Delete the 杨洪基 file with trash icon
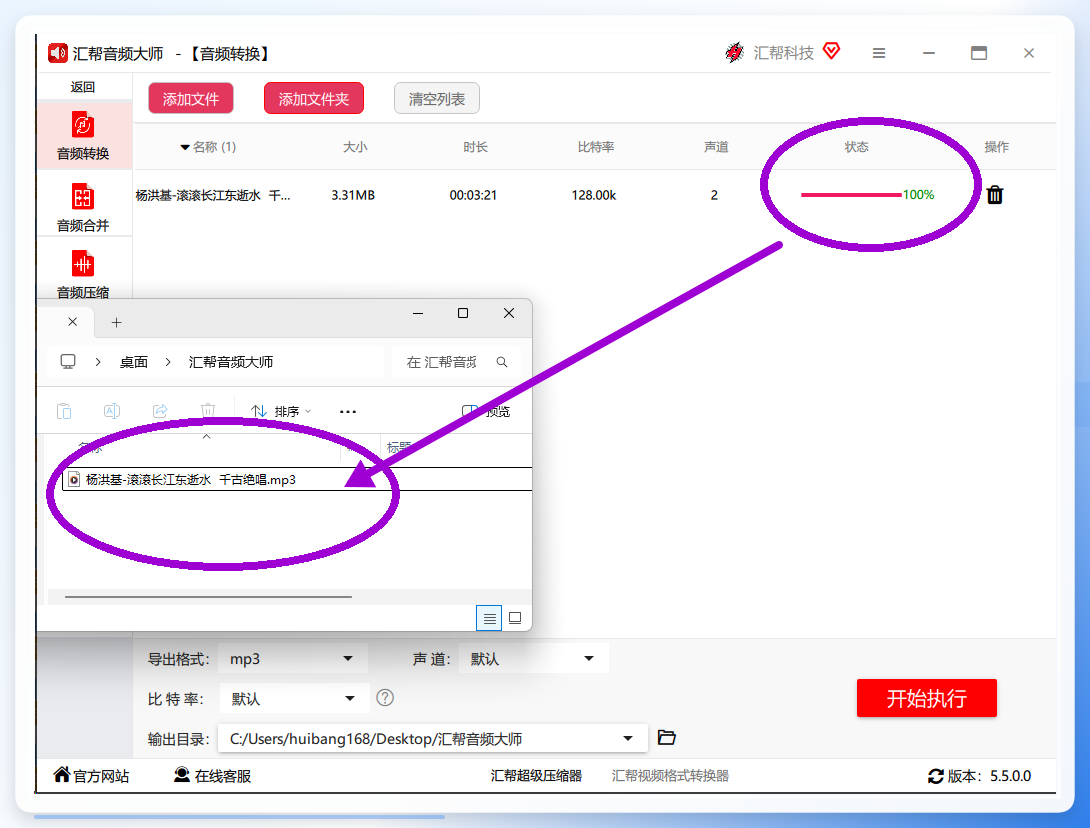Image resolution: width=1090 pixels, height=828 pixels. pyautogui.click(x=995, y=195)
